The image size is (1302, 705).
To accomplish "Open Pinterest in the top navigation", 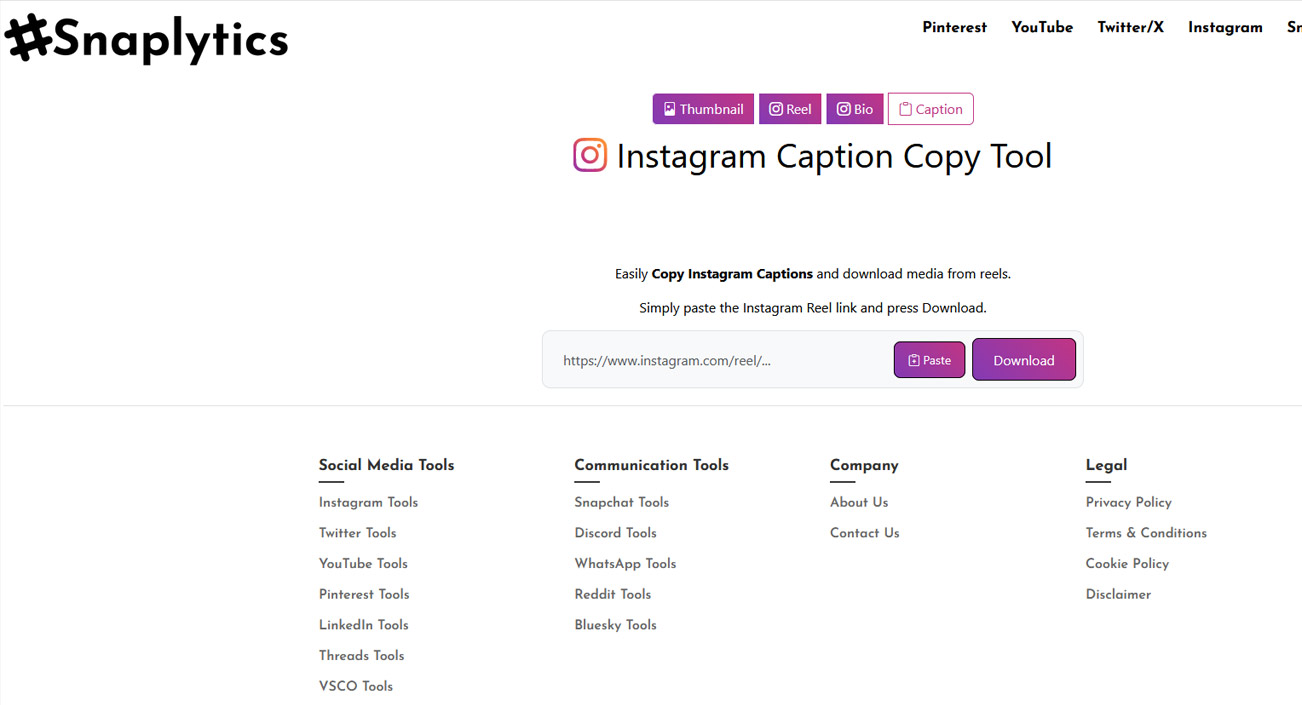I will point(954,27).
